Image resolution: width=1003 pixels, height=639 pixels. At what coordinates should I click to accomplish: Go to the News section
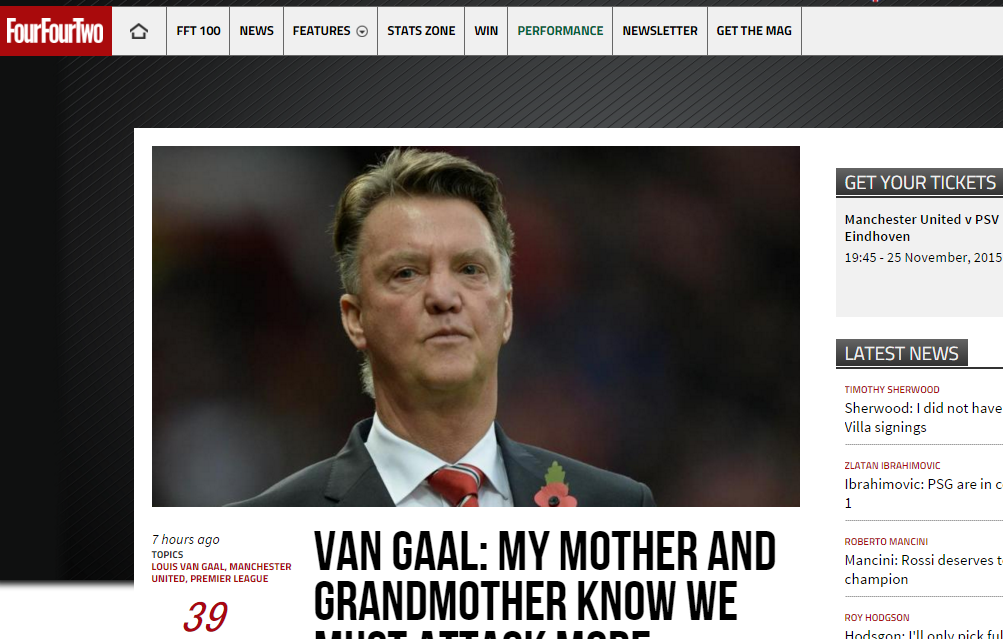[257, 31]
